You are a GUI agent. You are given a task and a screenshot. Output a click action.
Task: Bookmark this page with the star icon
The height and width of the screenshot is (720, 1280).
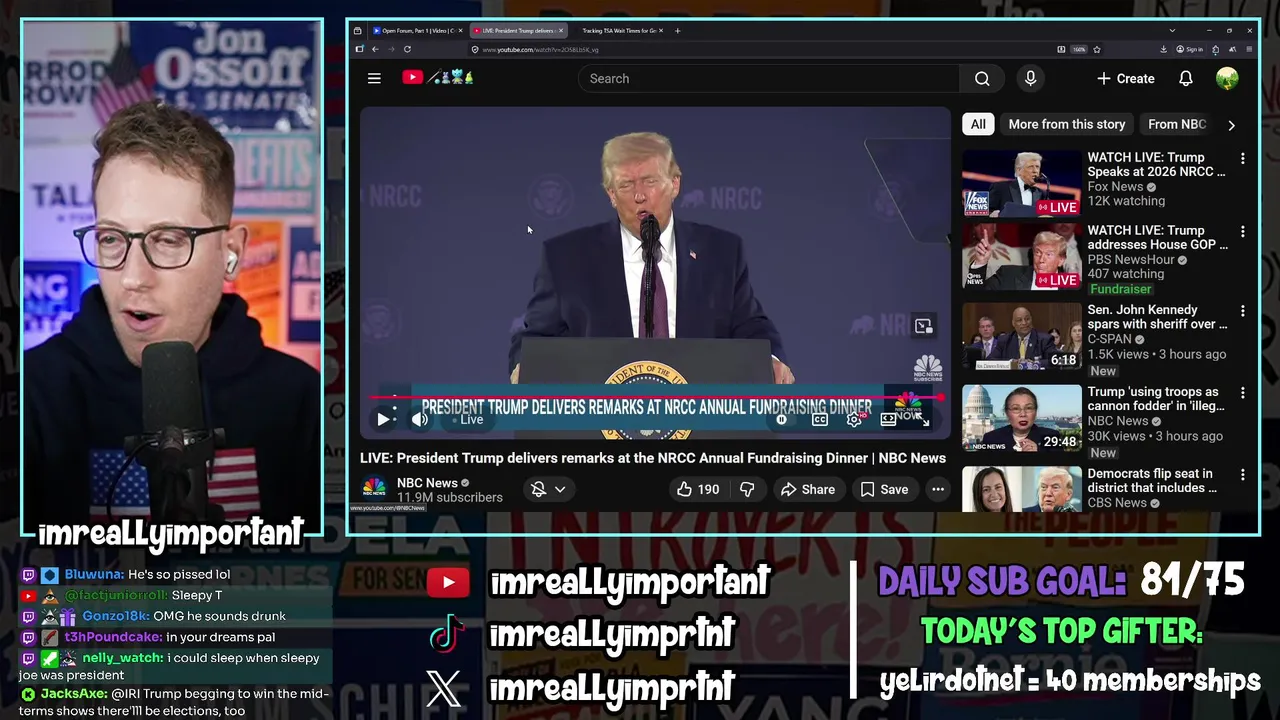pyautogui.click(x=1097, y=50)
